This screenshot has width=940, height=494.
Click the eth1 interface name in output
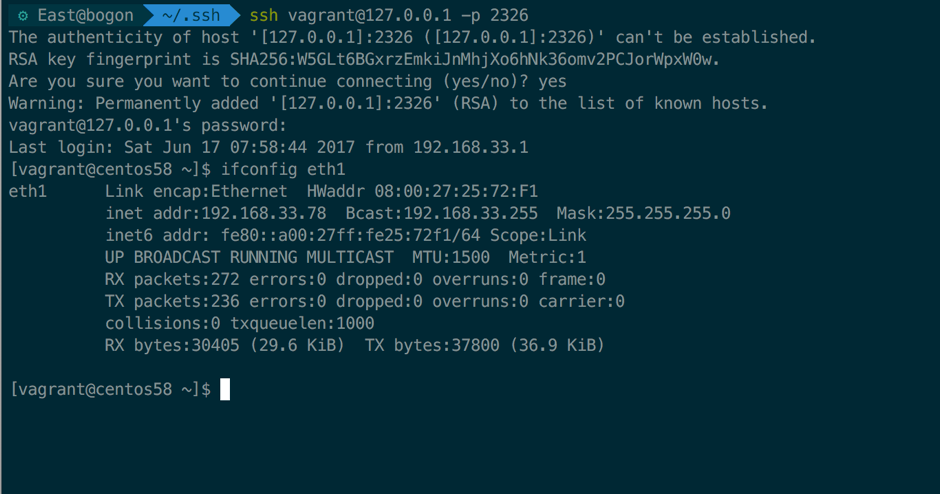tap(28, 191)
